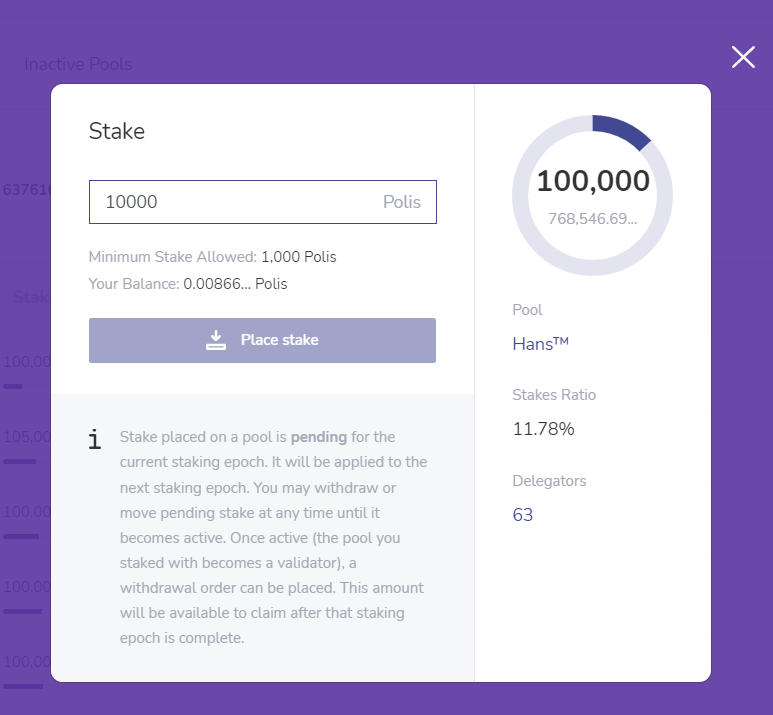Click the truncated 768,546.69... total
This screenshot has width=773, height=715.
tap(593, 218)
